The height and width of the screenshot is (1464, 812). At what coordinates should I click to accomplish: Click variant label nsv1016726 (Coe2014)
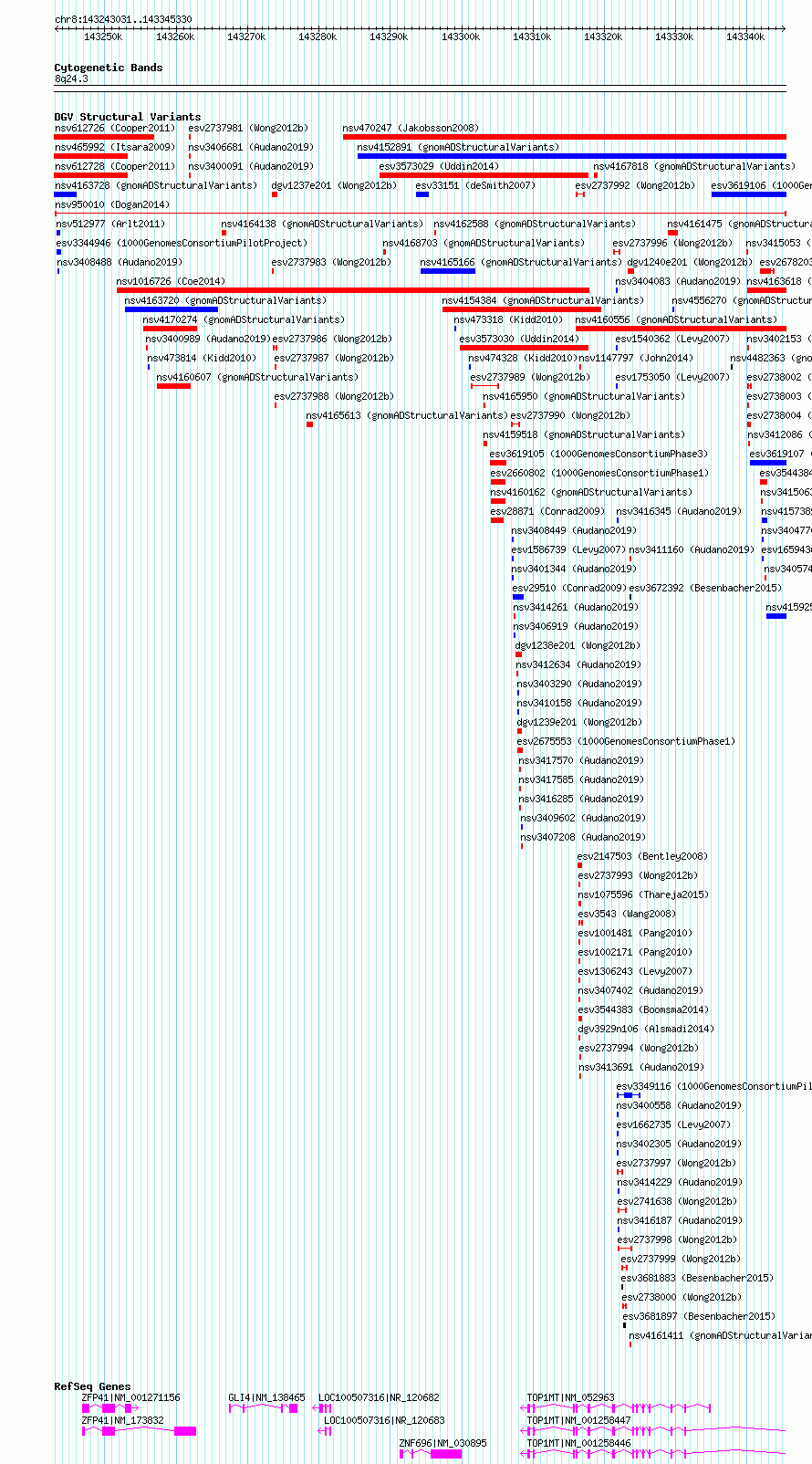coord(171,281)
